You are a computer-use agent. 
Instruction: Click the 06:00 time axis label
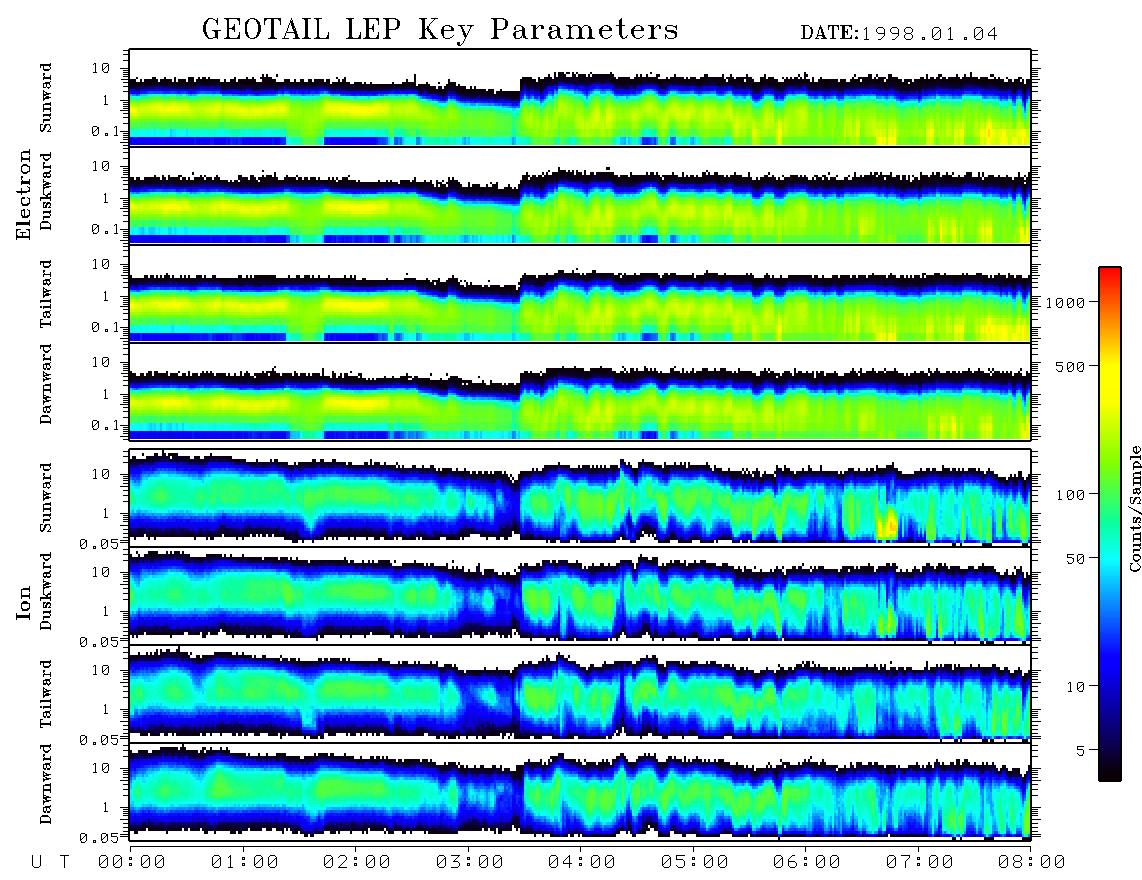807,862
